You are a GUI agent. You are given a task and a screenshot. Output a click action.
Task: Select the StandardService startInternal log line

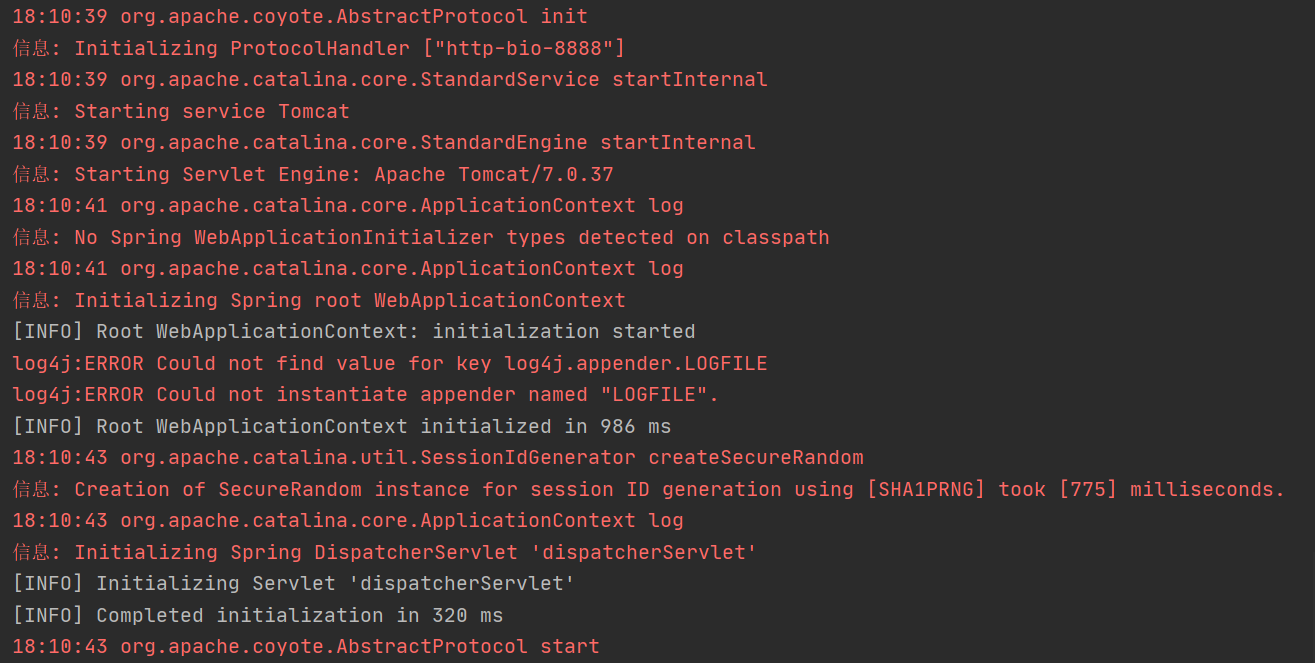(x=390, y=80)
